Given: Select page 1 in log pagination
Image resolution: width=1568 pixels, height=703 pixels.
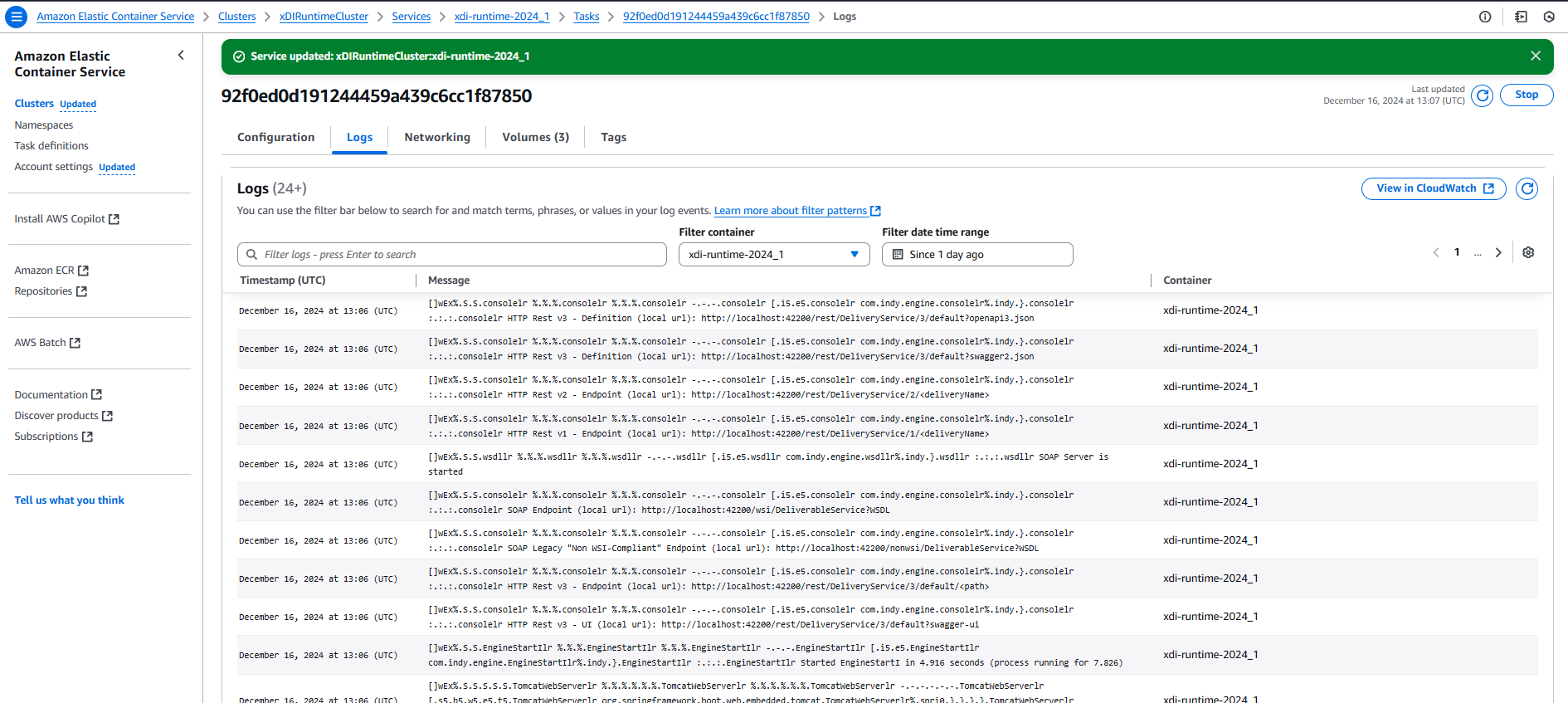Looking at the screenshot, I should click(1457, 252).
